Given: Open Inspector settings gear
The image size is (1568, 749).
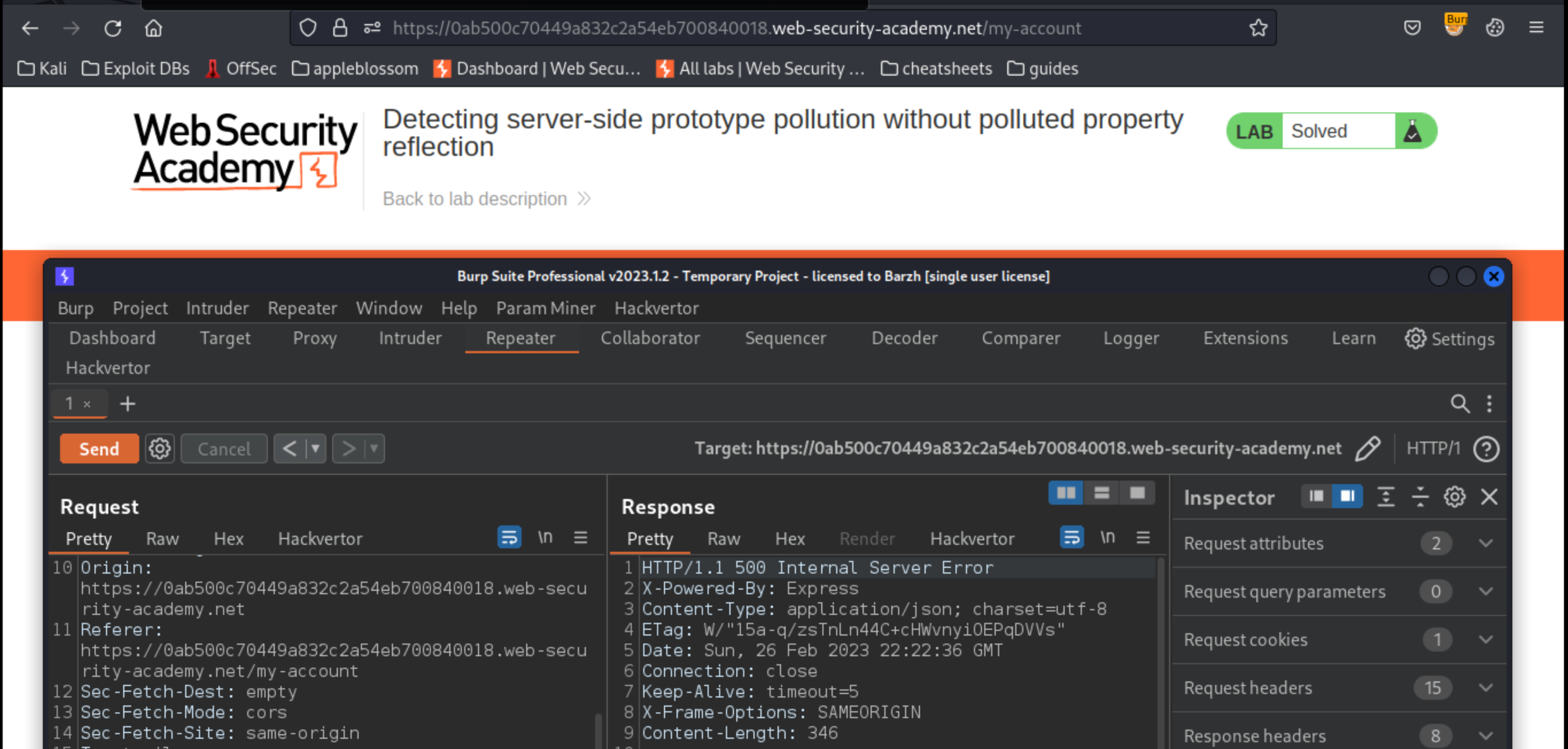Looking at the screenshot, I should 1455,497.
